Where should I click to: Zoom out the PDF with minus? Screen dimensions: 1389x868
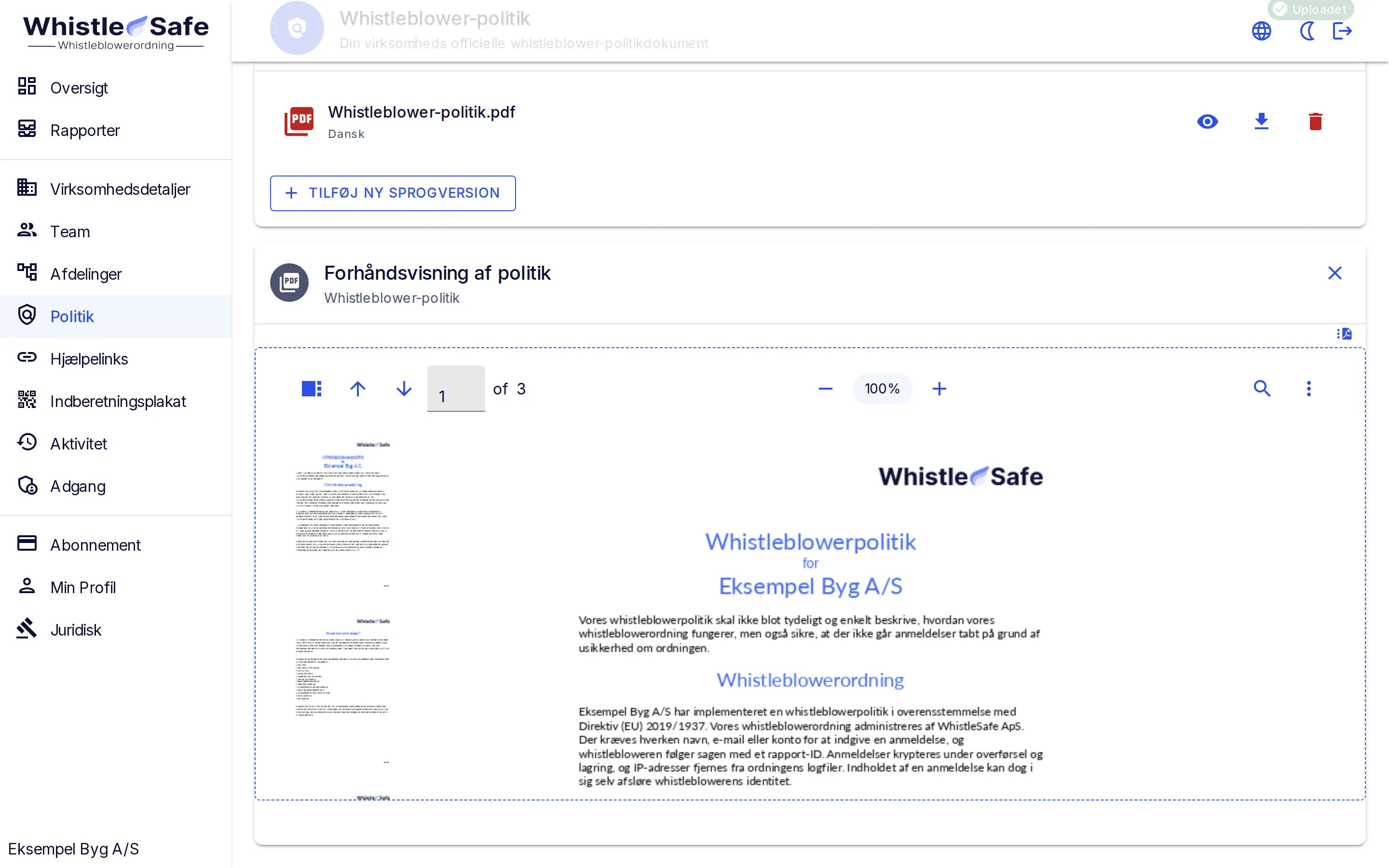click(825, 389)
